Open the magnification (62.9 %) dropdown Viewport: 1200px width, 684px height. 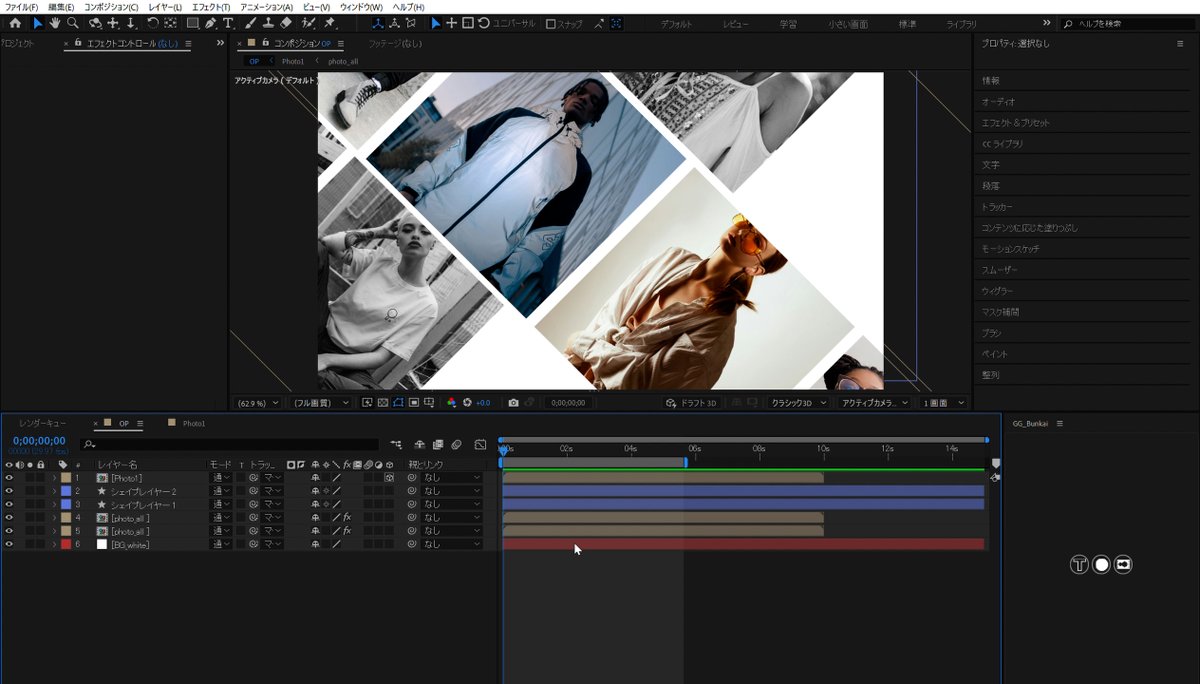(257, 402)
